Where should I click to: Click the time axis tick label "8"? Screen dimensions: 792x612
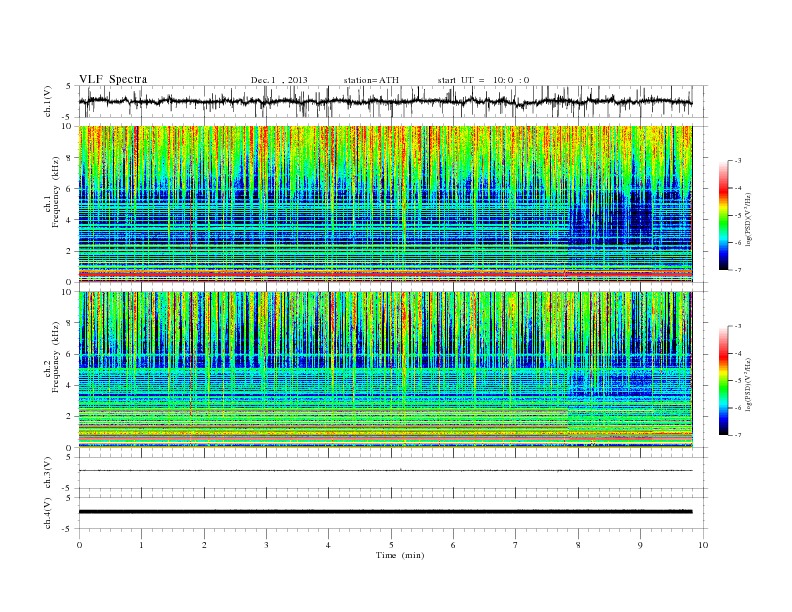(578, 545)
